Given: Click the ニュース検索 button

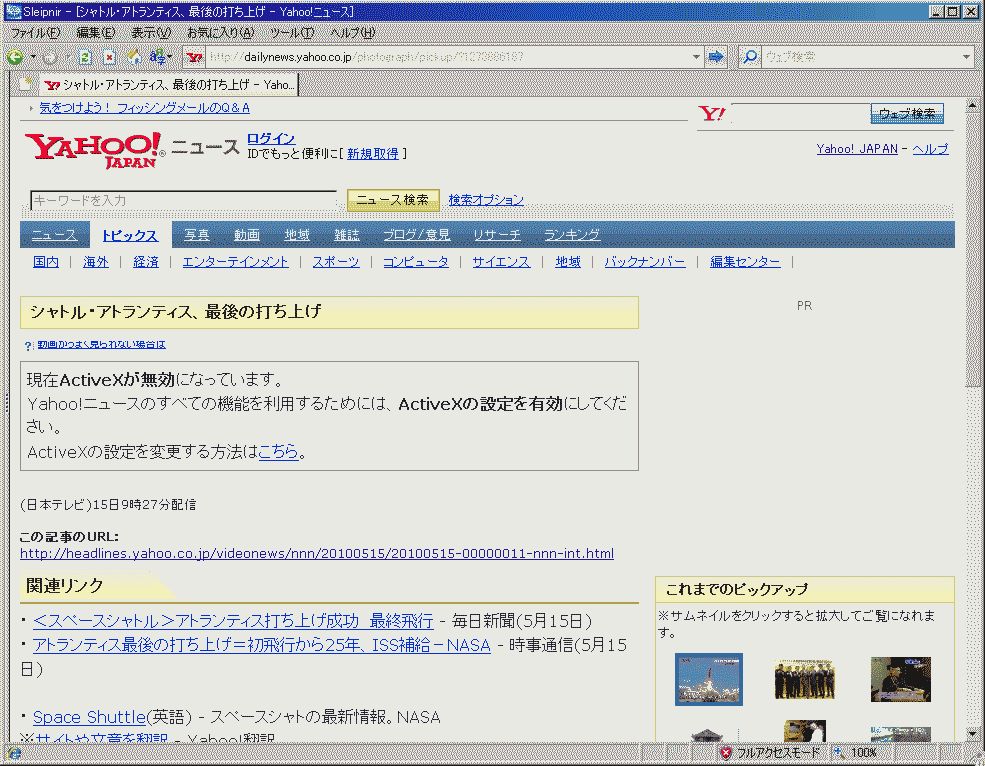Looking at the screenshot, I should 393,200.
